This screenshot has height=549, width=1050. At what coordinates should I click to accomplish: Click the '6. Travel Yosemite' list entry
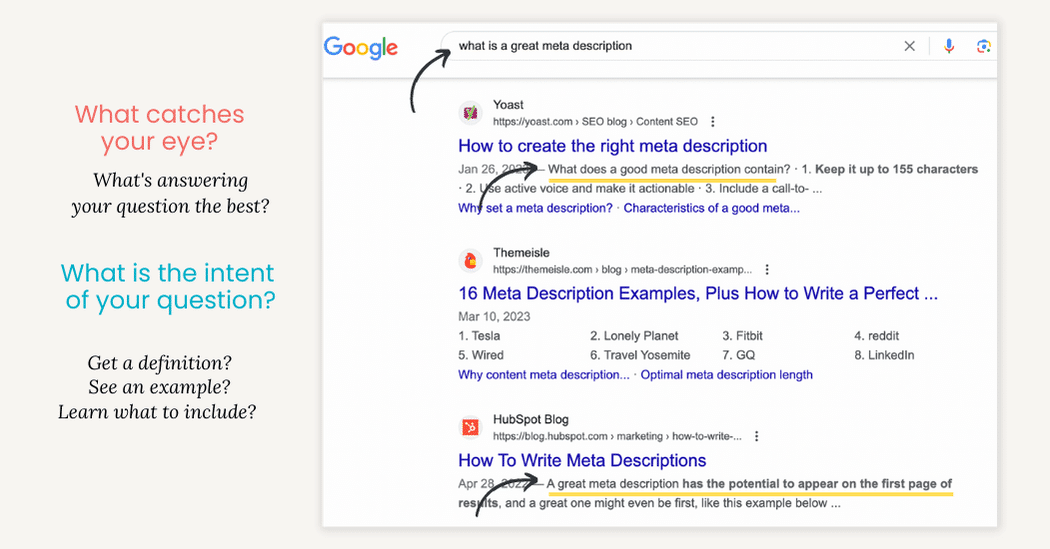640,356
